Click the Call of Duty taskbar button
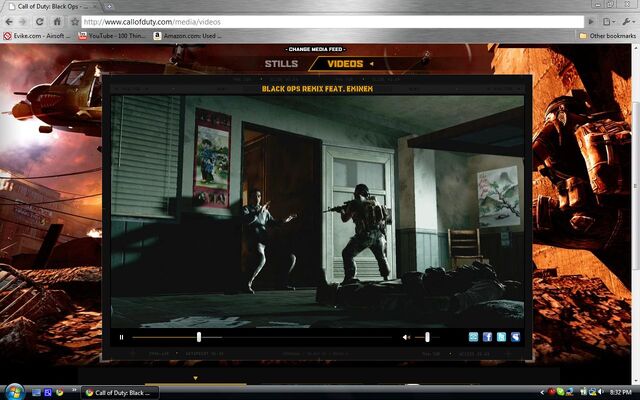Image resolution: width=640 pixels, height=400 pixels. pos(120,393)
